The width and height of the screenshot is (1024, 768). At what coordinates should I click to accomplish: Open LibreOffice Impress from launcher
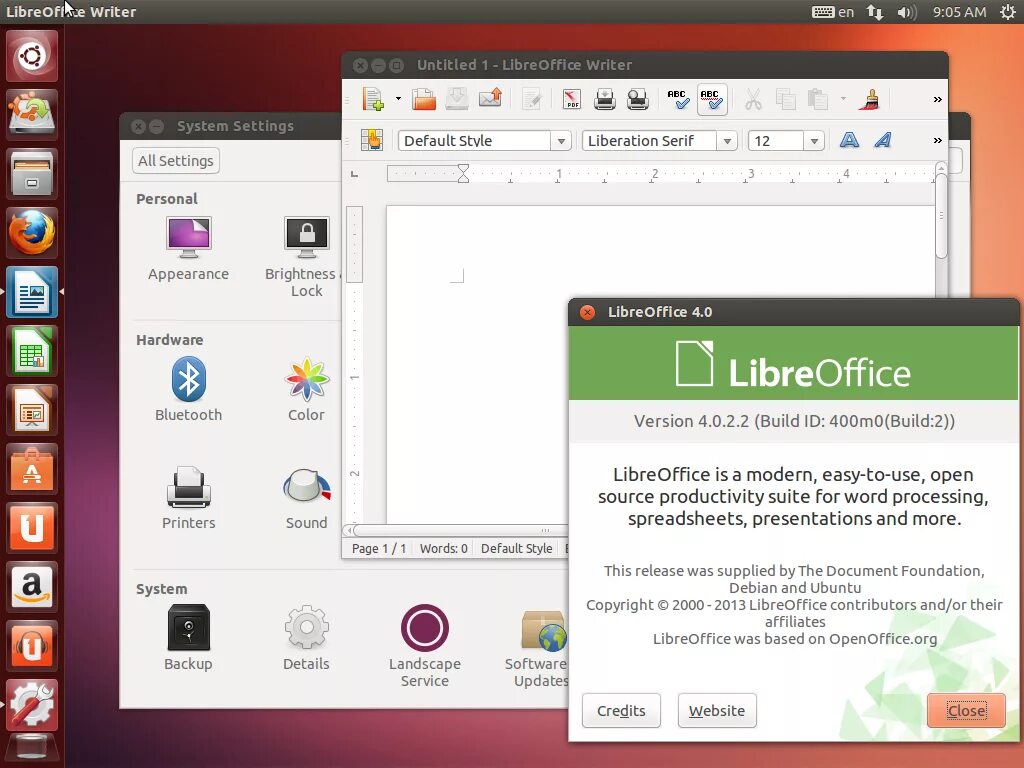[32, 410]
